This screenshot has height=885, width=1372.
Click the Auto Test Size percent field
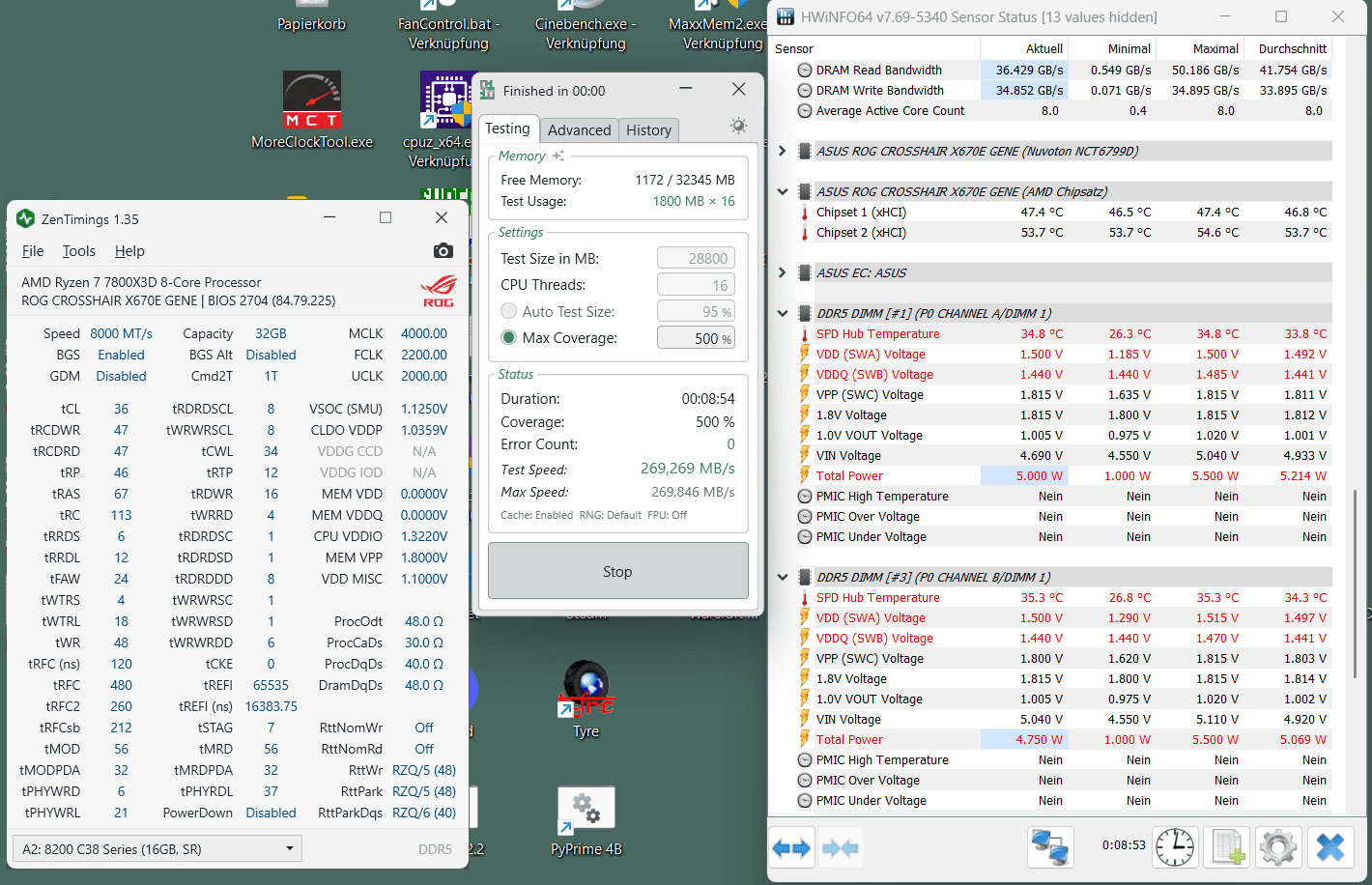coord(696,311)
